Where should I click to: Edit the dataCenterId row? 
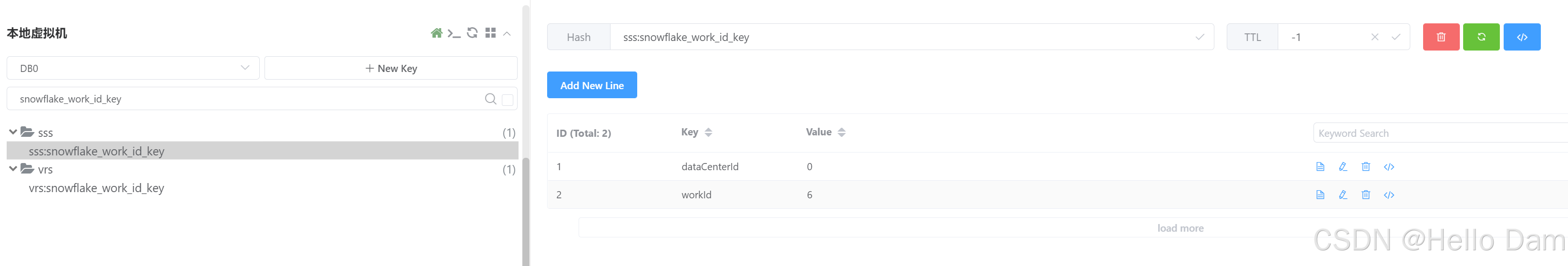pyautogui.click(x=1343, y=167)
